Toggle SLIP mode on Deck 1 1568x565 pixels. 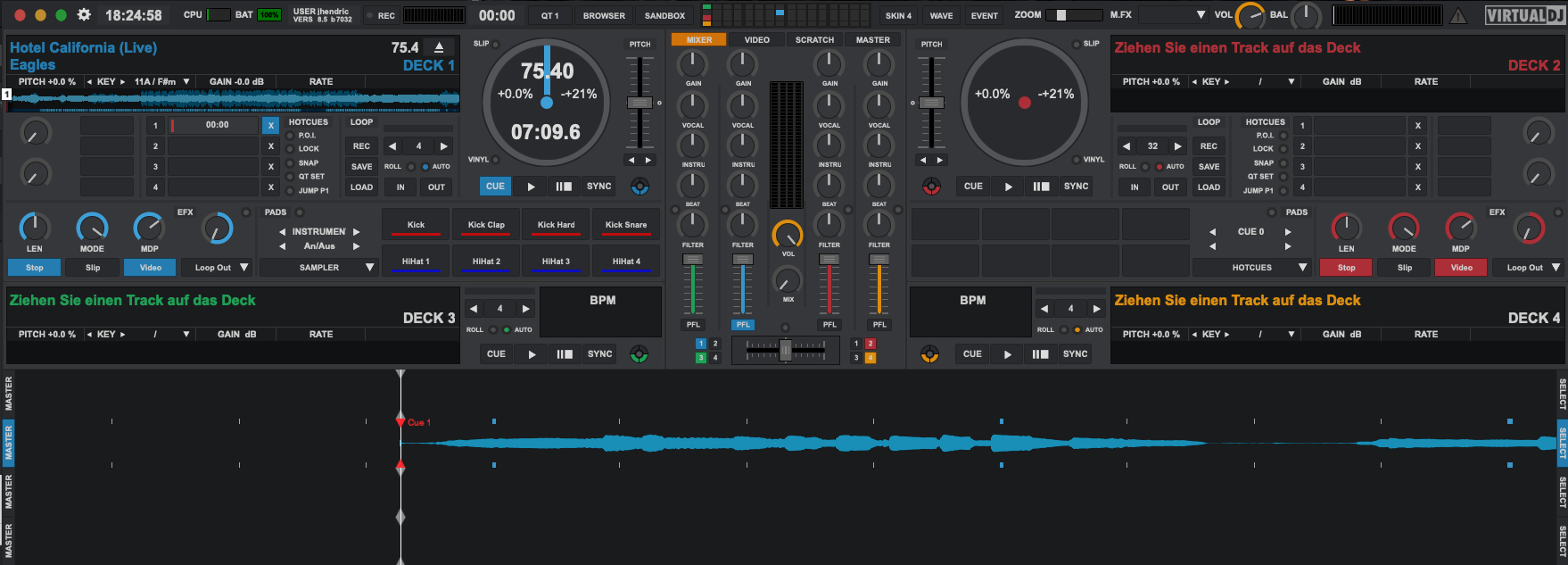[495, 44]
